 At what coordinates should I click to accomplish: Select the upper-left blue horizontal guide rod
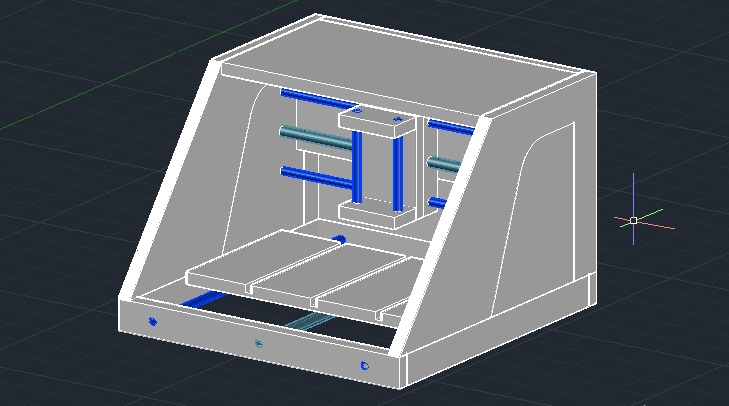(318, 100)
